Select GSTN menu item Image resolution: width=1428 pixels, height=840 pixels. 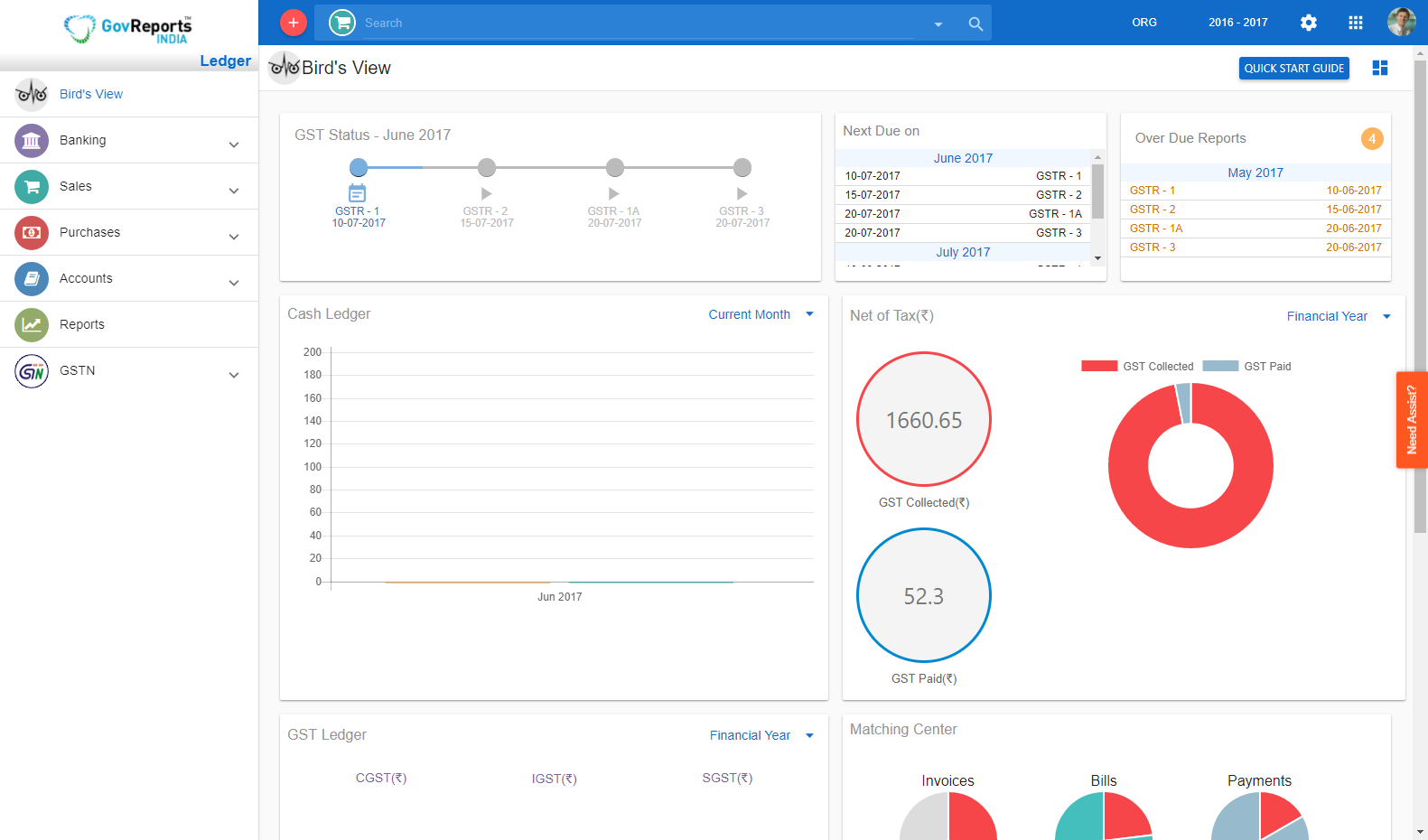[129, 370]
